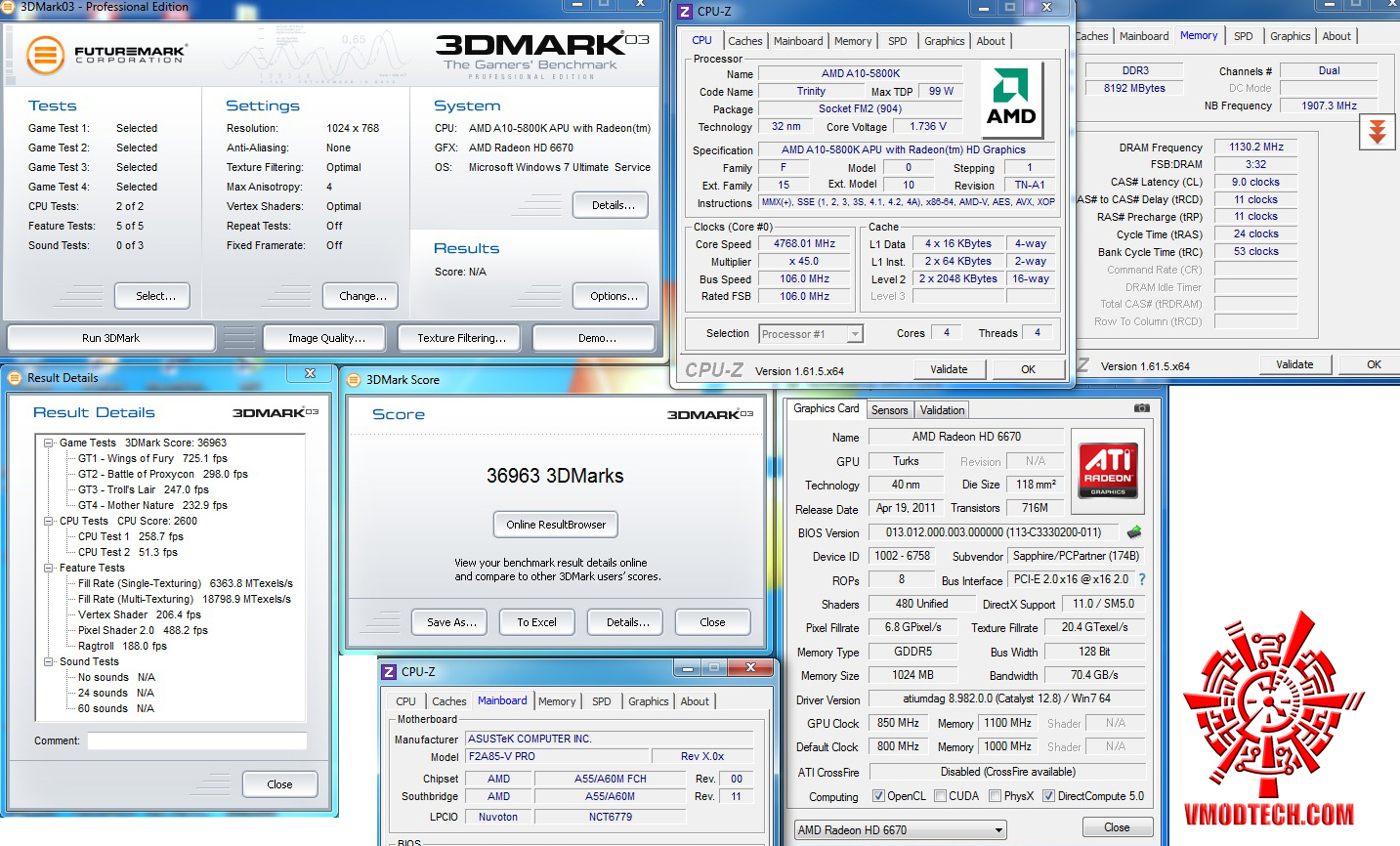
Task: Click Close in the 3DMark Score window
Action: [x=712, y=622]
